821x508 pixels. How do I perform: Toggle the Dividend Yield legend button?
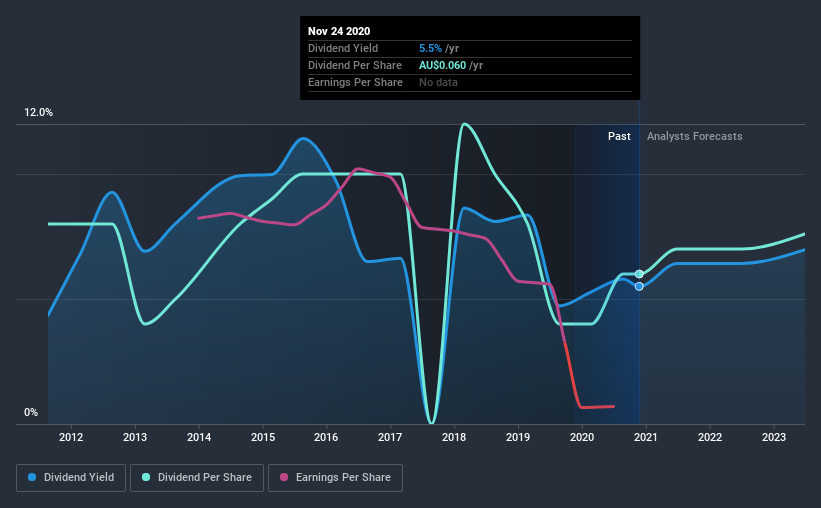(x=71, y=478)
